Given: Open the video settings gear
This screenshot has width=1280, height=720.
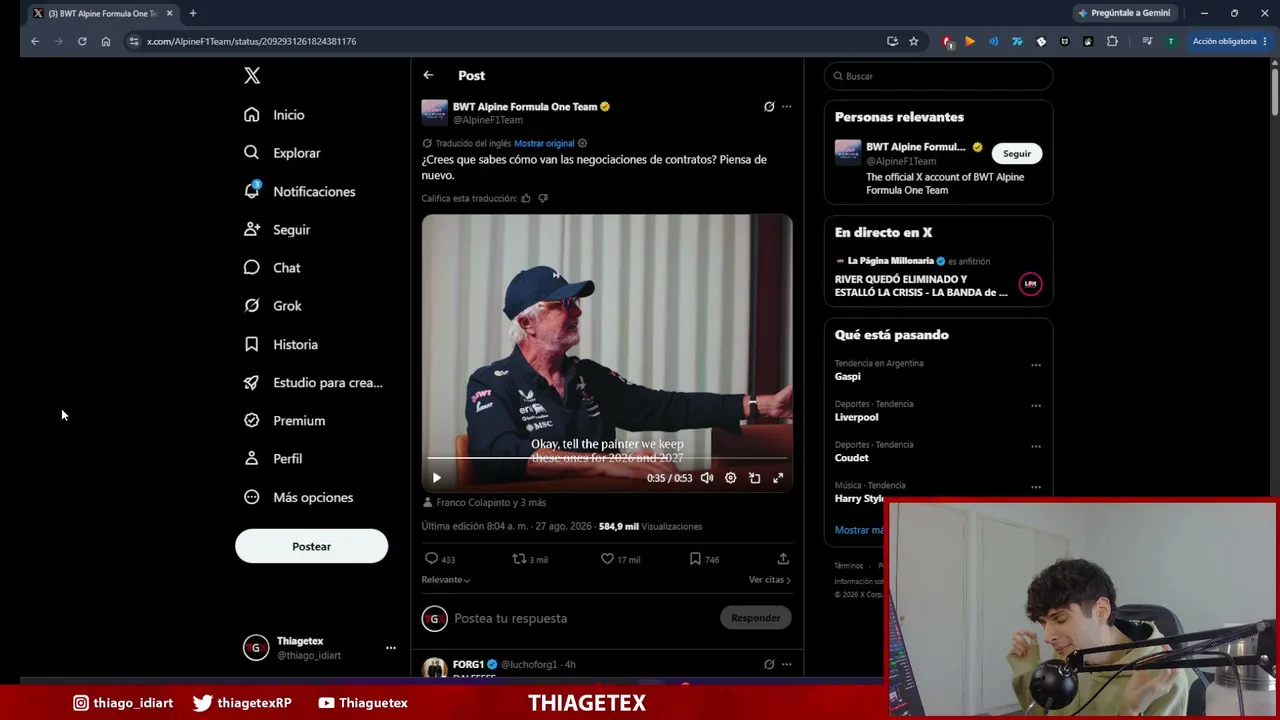Looking at the screenshot, I should 731,478.
